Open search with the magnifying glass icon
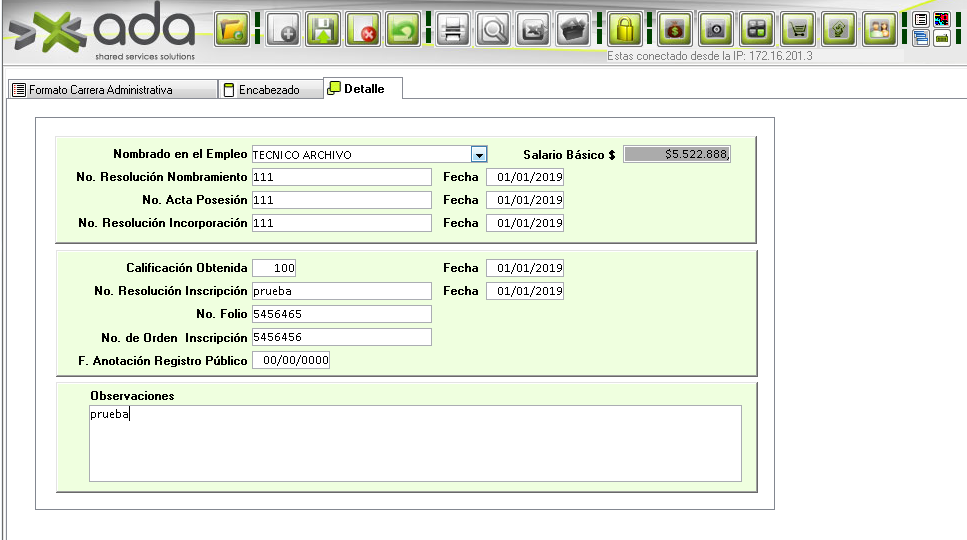Image resolution: width=967 pixels, height=540 pixels. (493, 29)
